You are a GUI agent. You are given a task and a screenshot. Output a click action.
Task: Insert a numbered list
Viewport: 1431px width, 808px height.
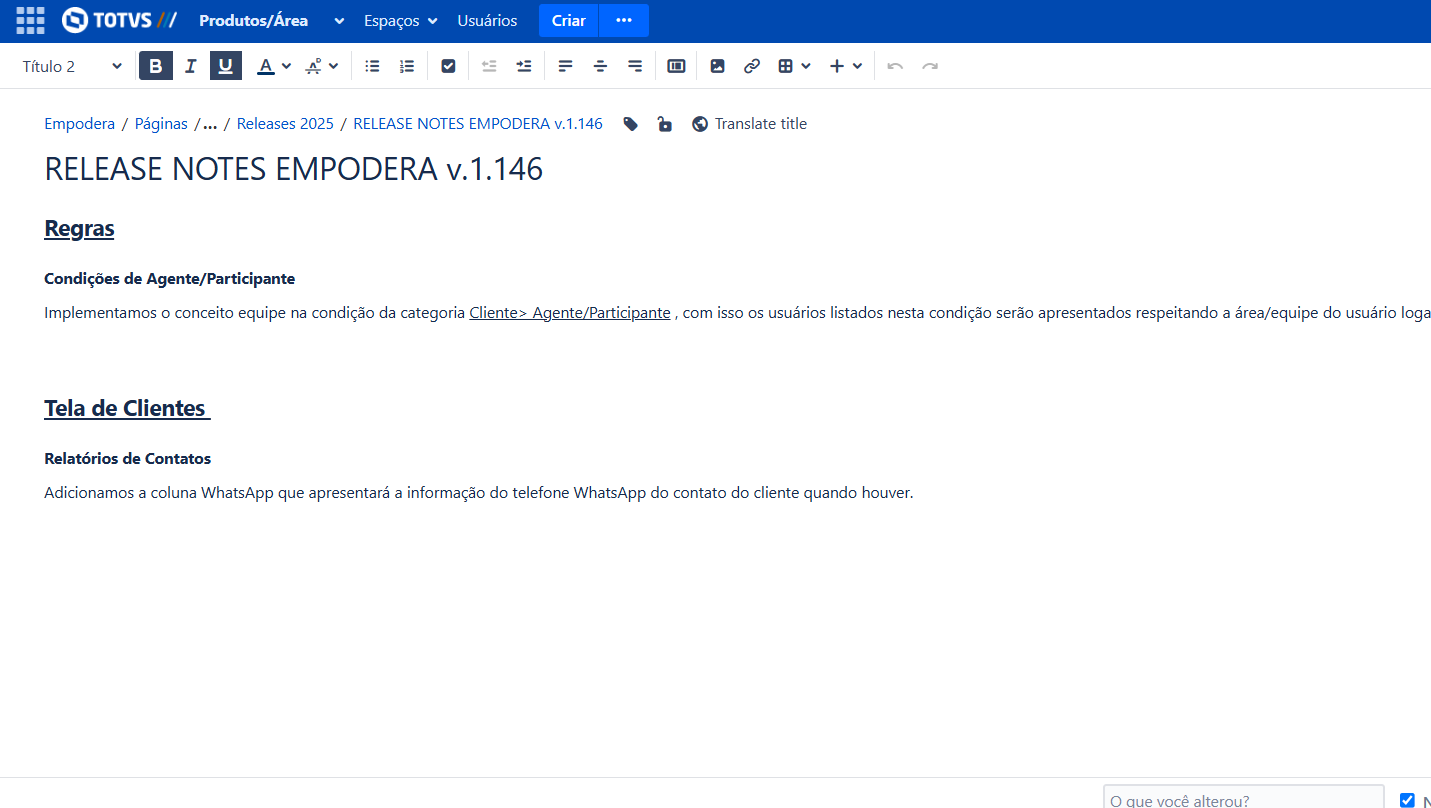(x=407, y=66)
